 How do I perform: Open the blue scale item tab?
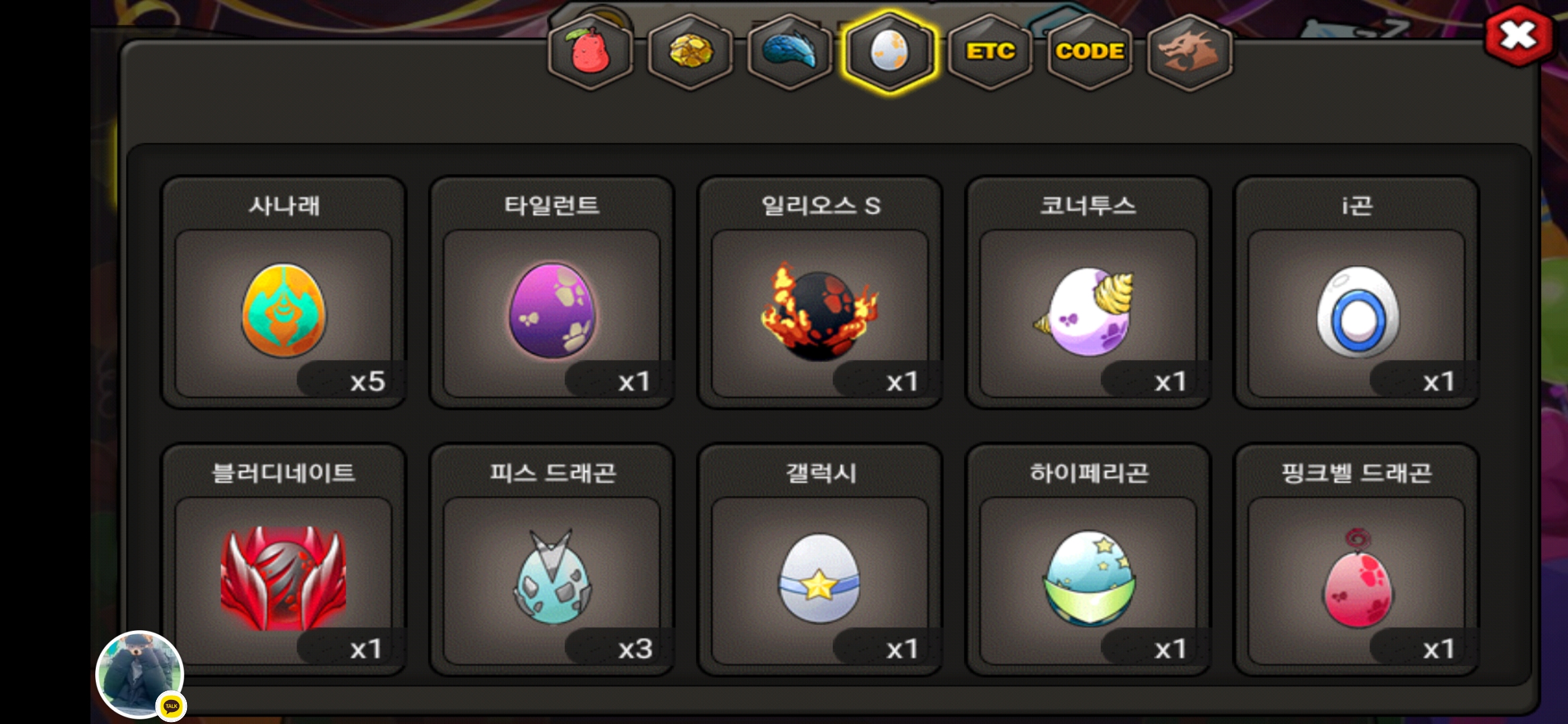790,52
